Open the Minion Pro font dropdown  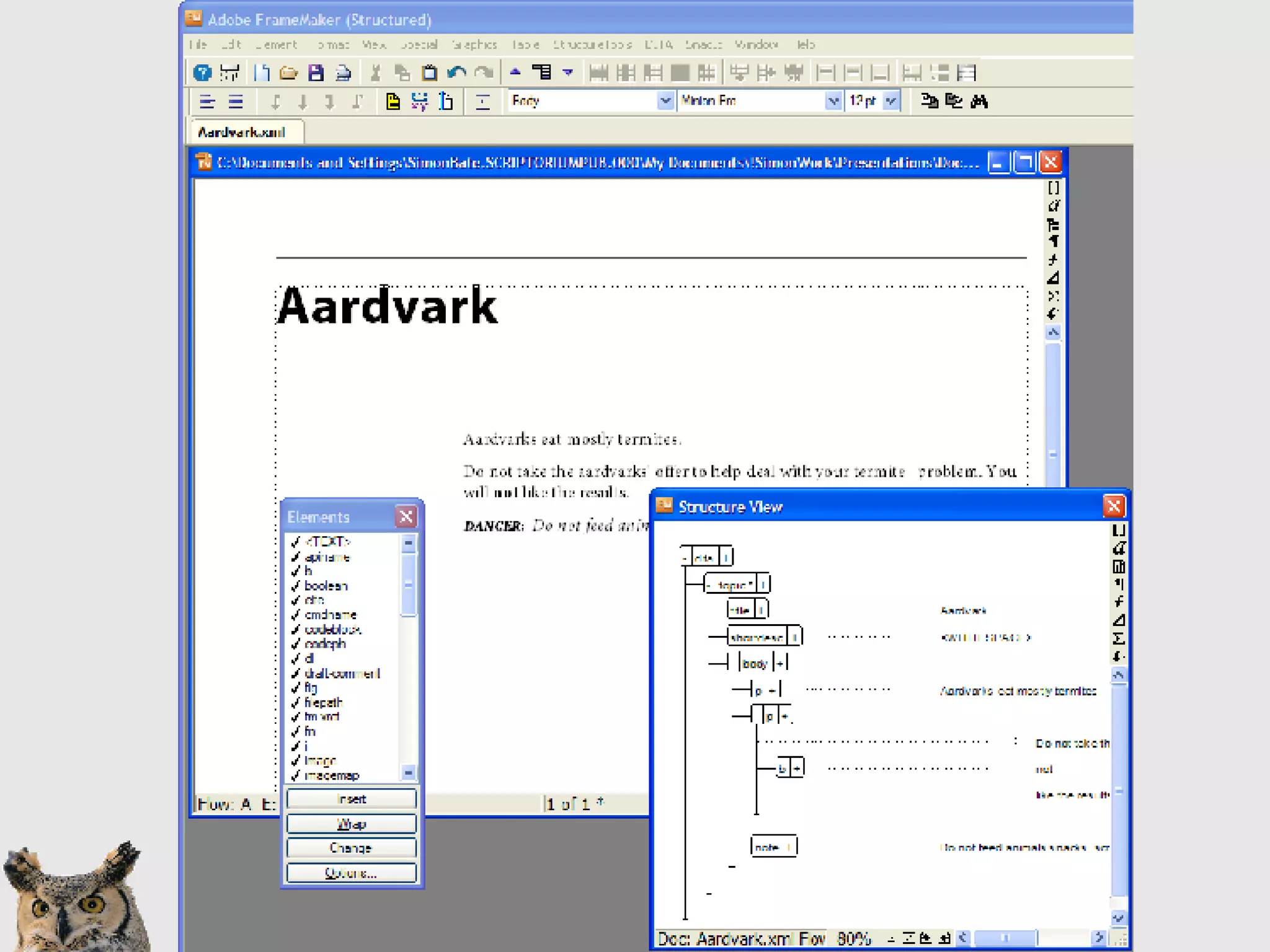(833, 100)
